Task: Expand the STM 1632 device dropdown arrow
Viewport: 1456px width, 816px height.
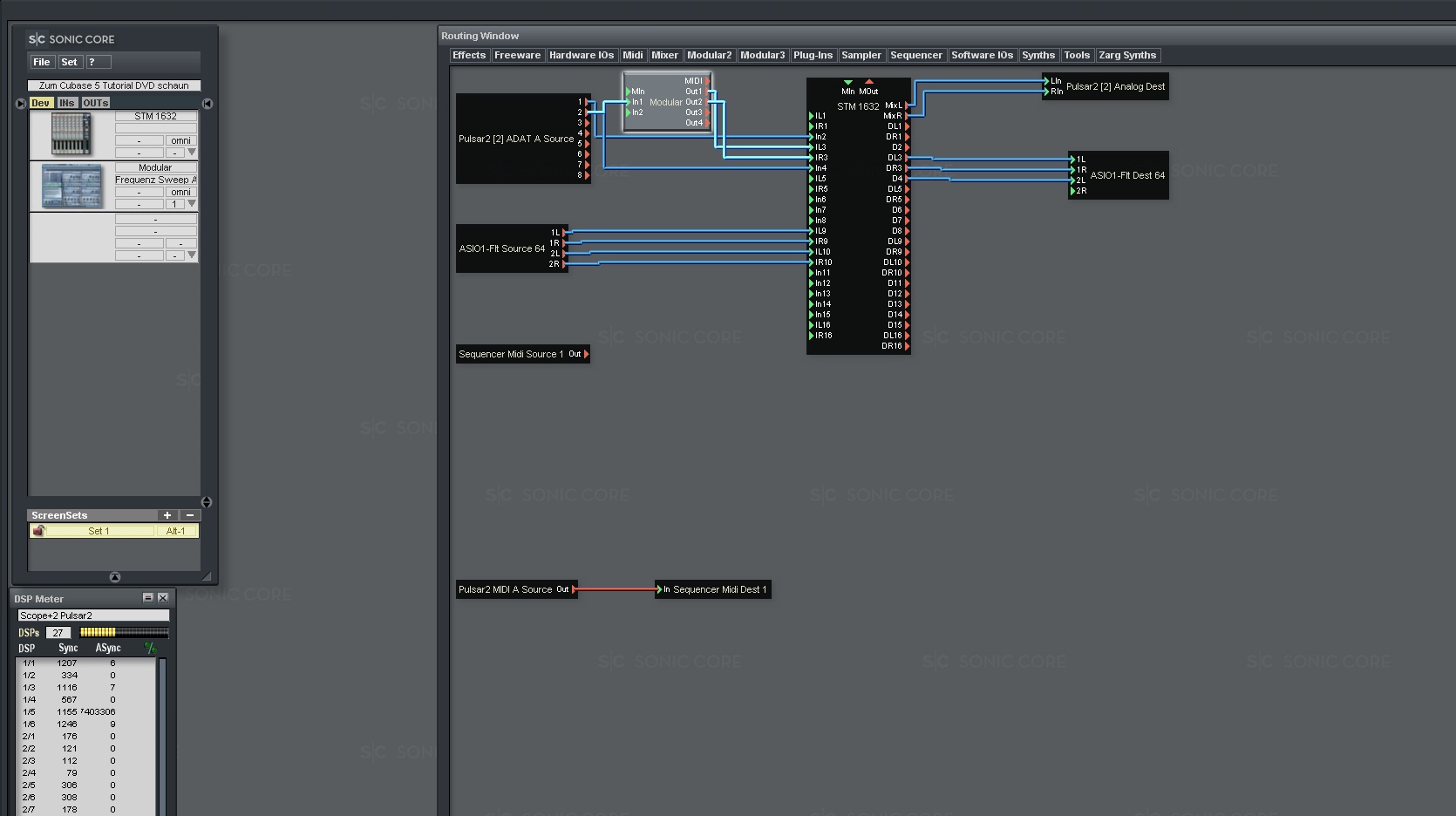Action: click(192, 153)
